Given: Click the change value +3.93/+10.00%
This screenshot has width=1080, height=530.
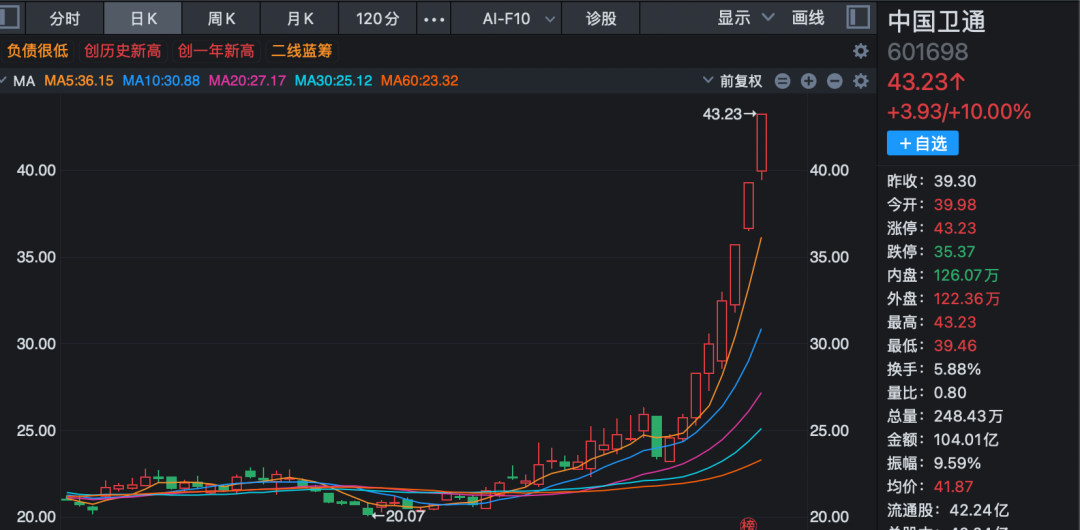Looking at the screenshot, I should tap(959, 112).
